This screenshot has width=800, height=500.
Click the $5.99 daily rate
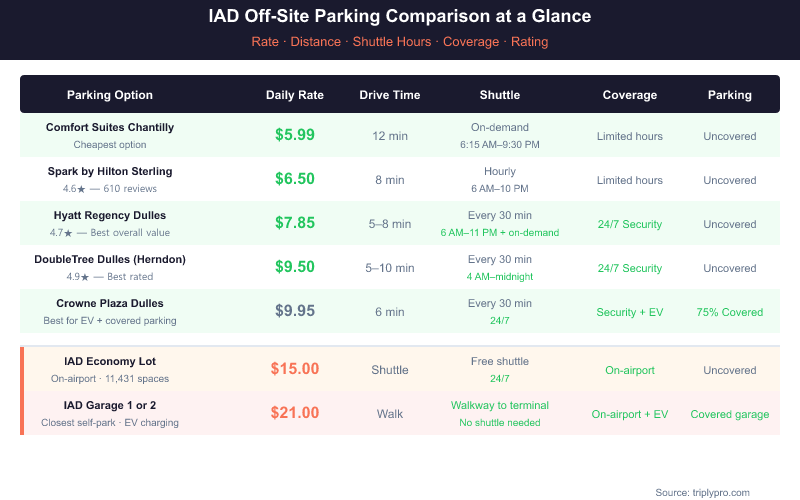pyautogui.click(x=295, y=136)
